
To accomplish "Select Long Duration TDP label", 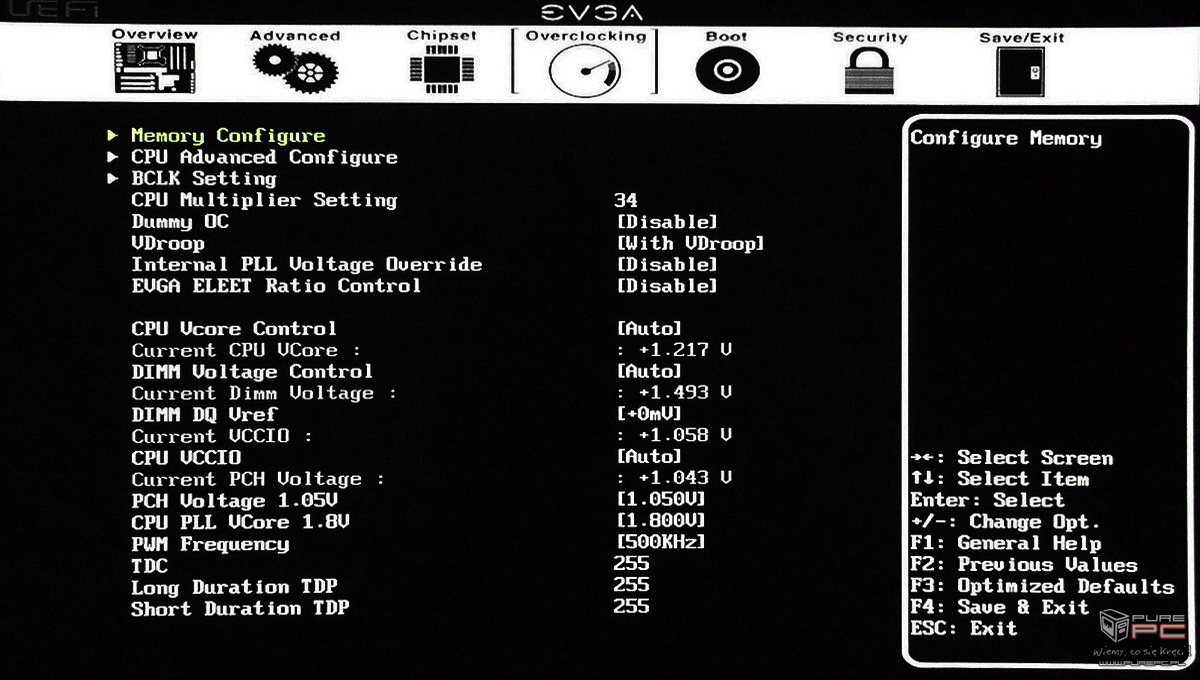I will pos(234,587).
